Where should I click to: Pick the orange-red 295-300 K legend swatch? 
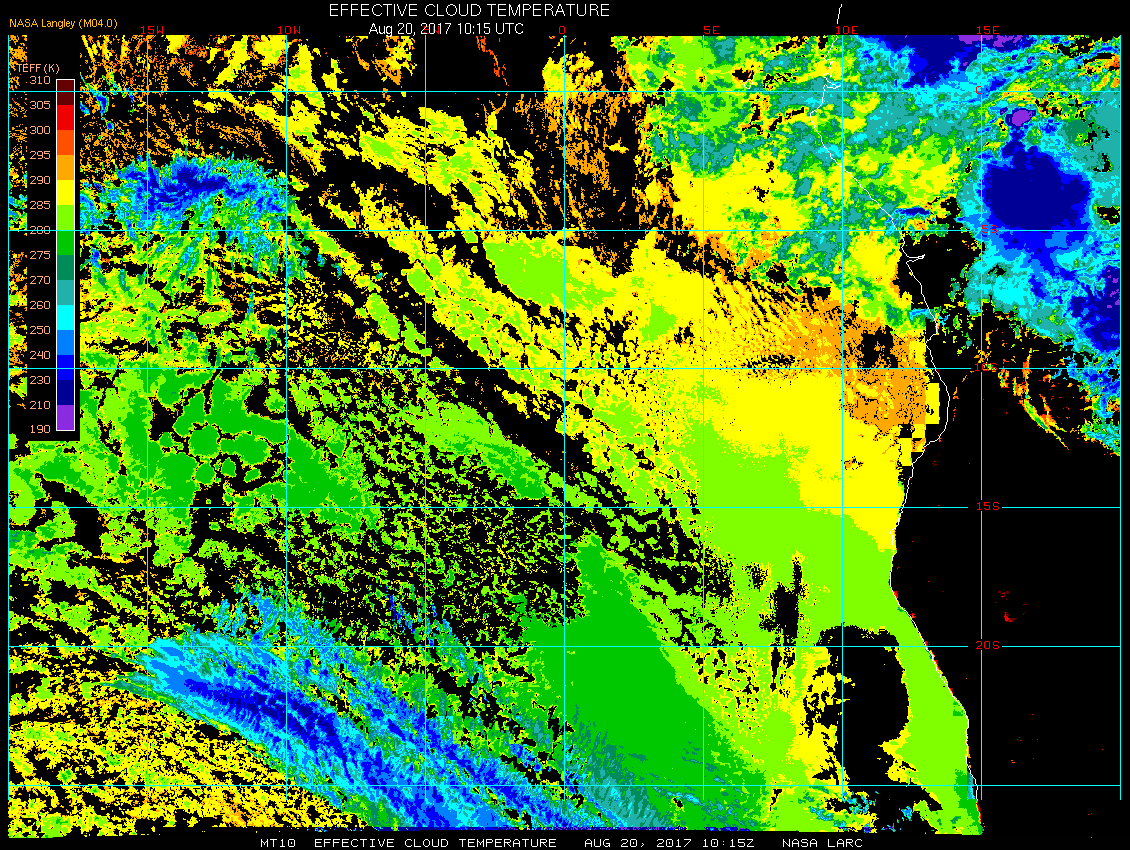pos(66,142)
